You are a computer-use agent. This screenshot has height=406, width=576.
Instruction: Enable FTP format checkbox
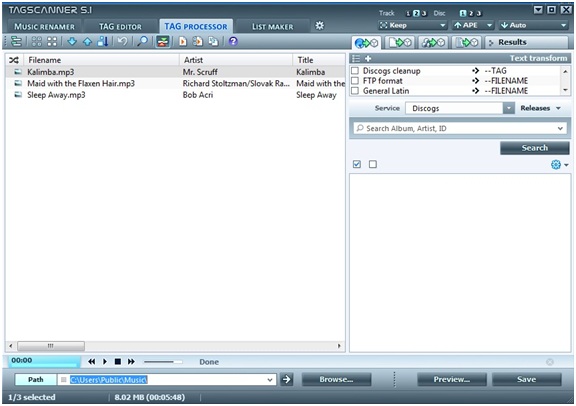click(355, 80)
